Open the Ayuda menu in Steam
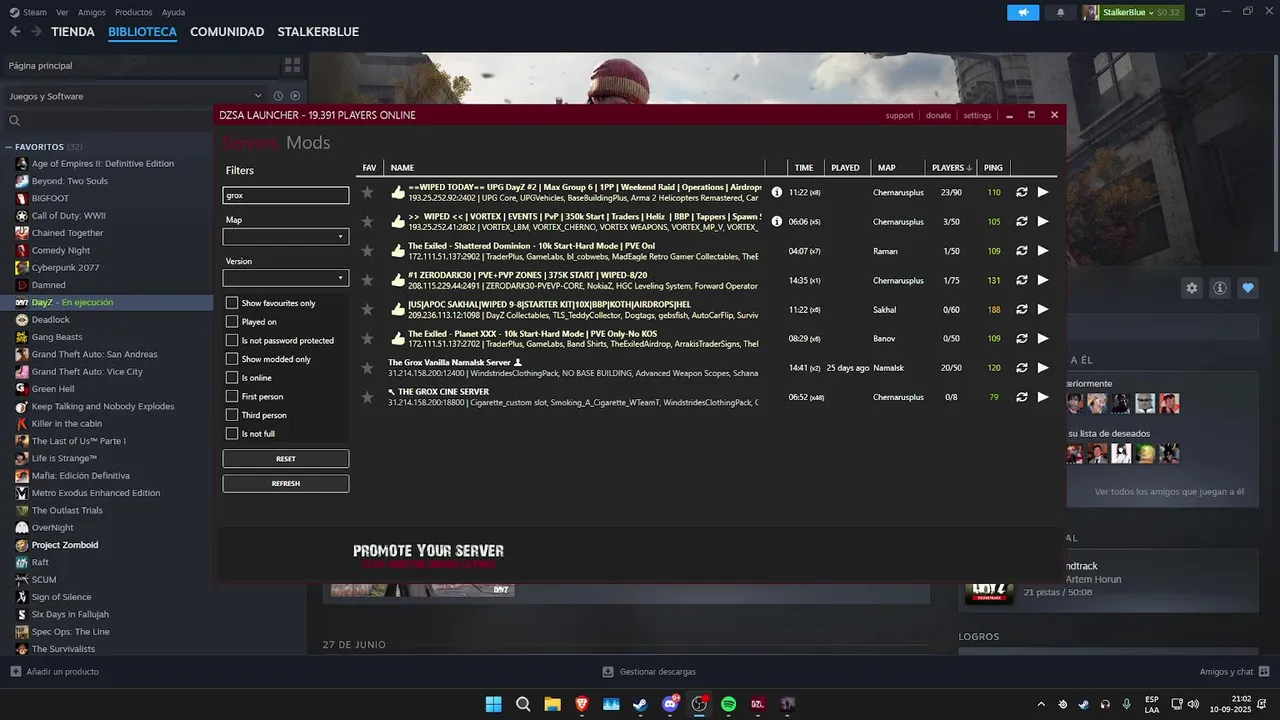The width and height of the screenshot is (1280, 720). pos(173,12)
